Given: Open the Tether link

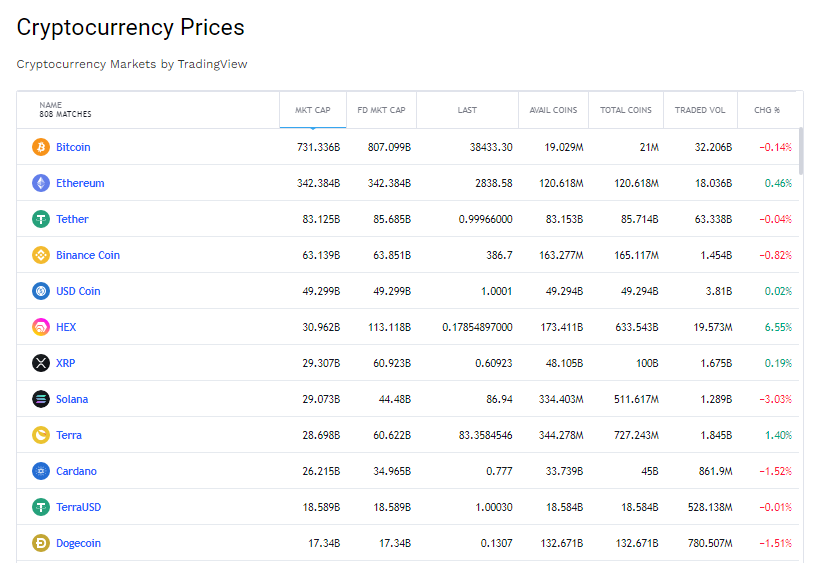Looking at the screenshot, I should pos(72,219).
